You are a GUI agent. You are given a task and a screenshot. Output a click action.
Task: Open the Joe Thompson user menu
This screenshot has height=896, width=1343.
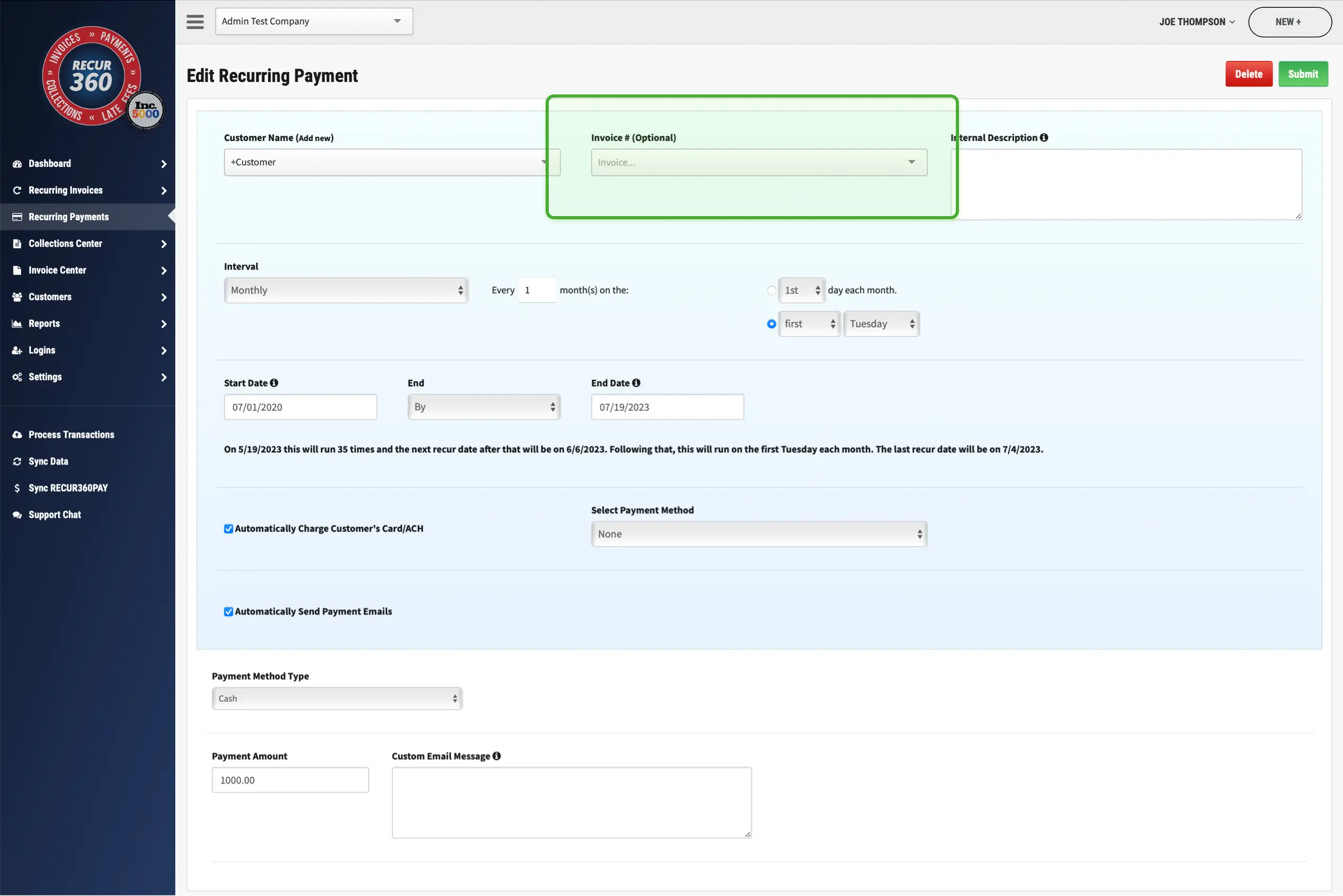[1197, 22]
